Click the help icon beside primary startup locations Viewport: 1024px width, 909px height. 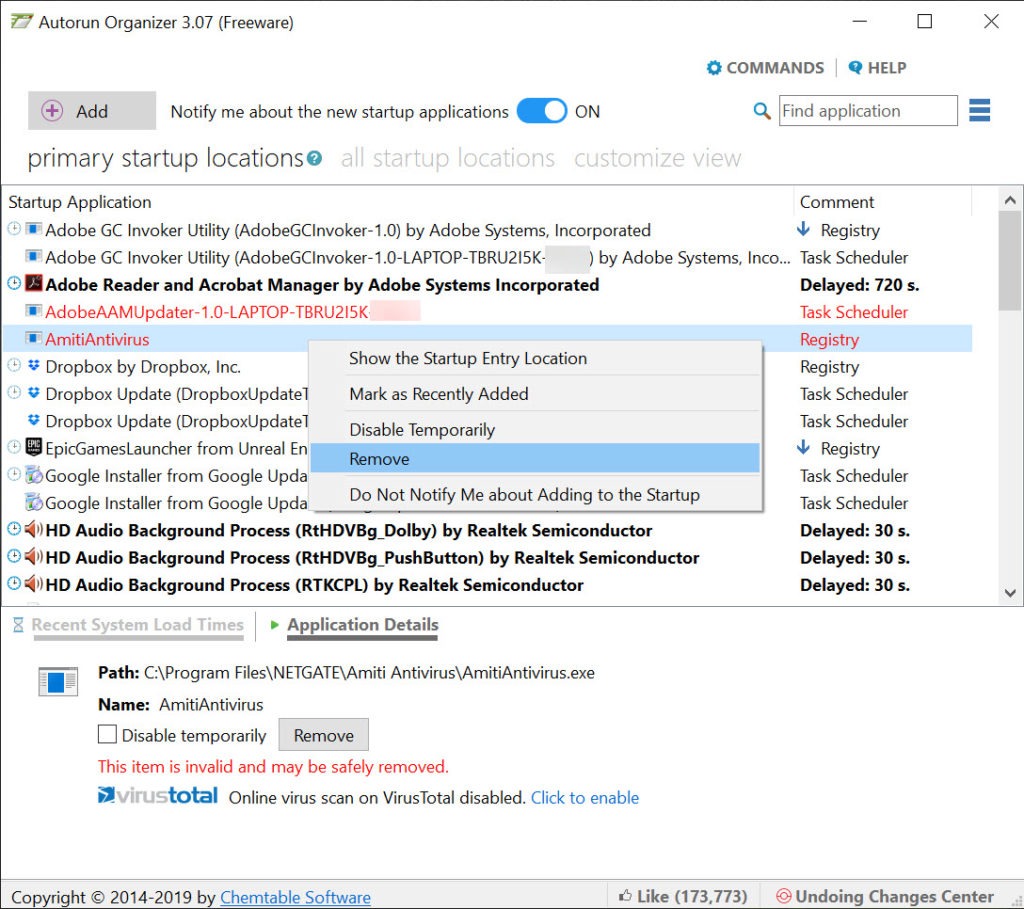[314, 158]
